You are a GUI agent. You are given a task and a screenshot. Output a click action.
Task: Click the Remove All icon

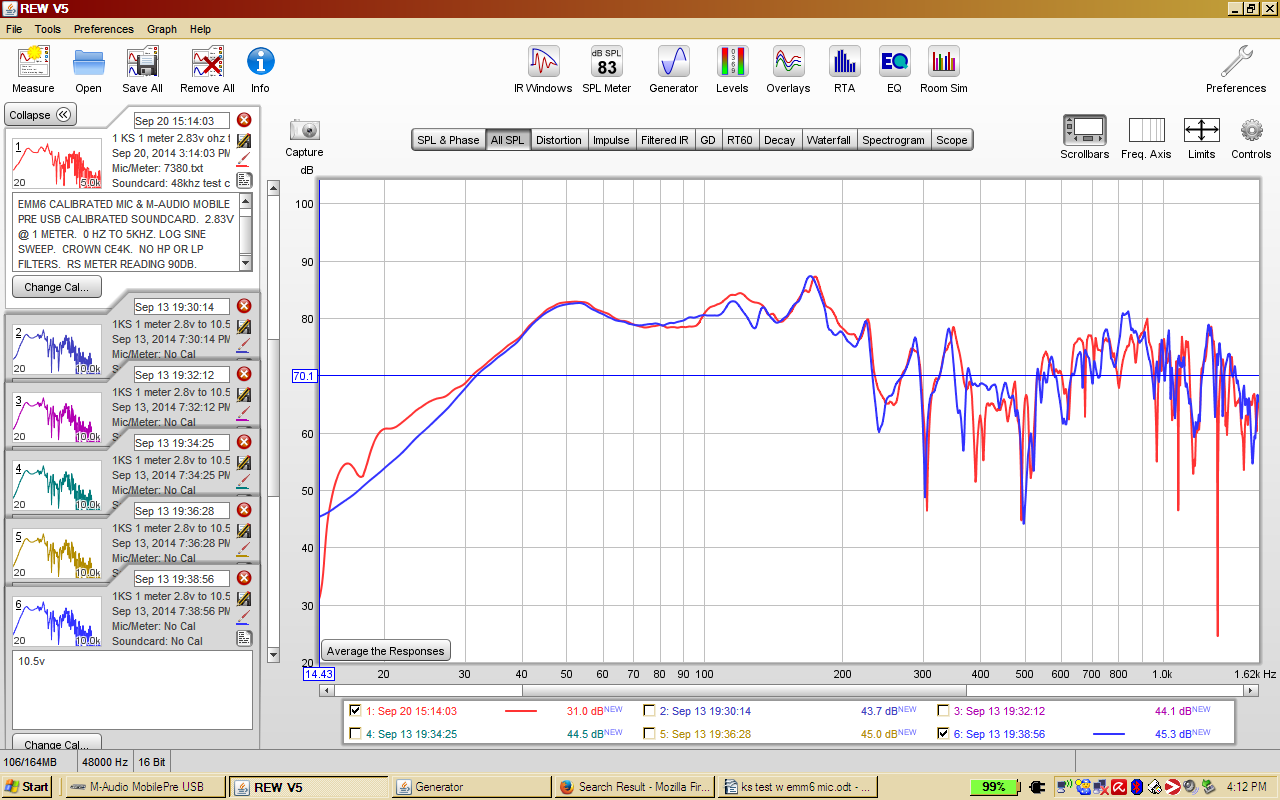207,62
